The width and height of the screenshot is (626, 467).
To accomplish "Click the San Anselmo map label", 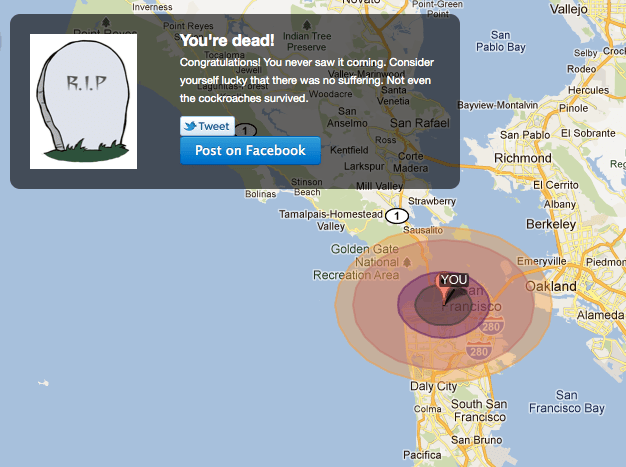I will click(x=347, y=117).
